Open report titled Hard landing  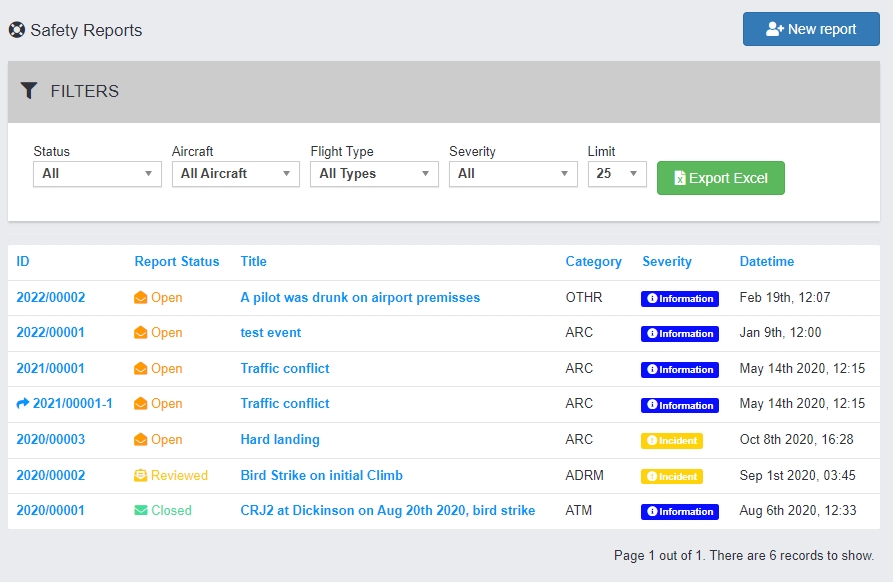click(x=280, y=440)
